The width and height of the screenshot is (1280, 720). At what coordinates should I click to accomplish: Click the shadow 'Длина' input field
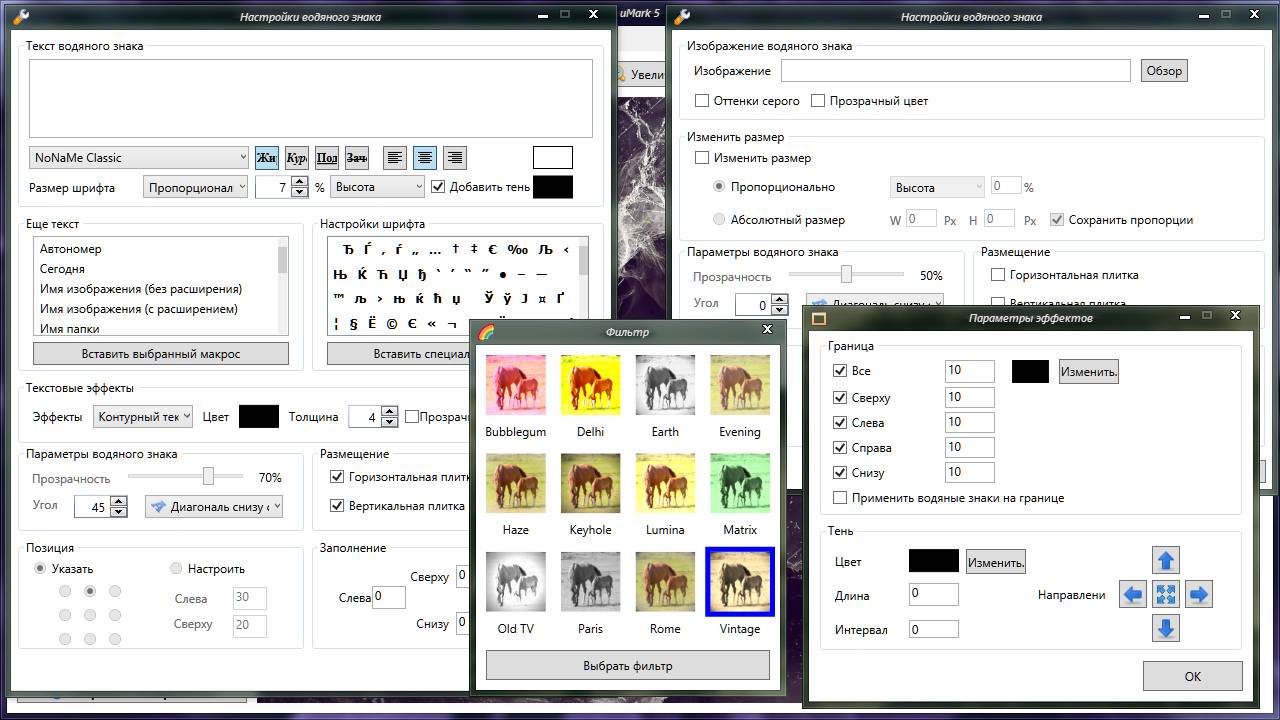tap(934, 595)
